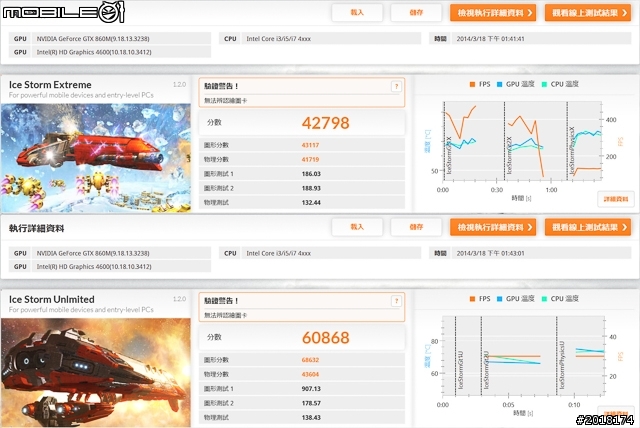
Task: Click the Ice Storm Unlimited preview image
Action: pos(96,372)
